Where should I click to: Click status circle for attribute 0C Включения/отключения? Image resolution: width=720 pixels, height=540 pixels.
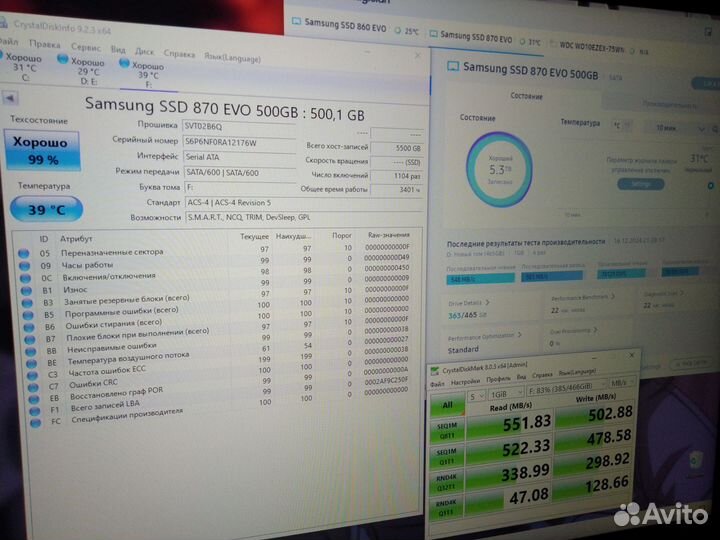tap(26, 278)
